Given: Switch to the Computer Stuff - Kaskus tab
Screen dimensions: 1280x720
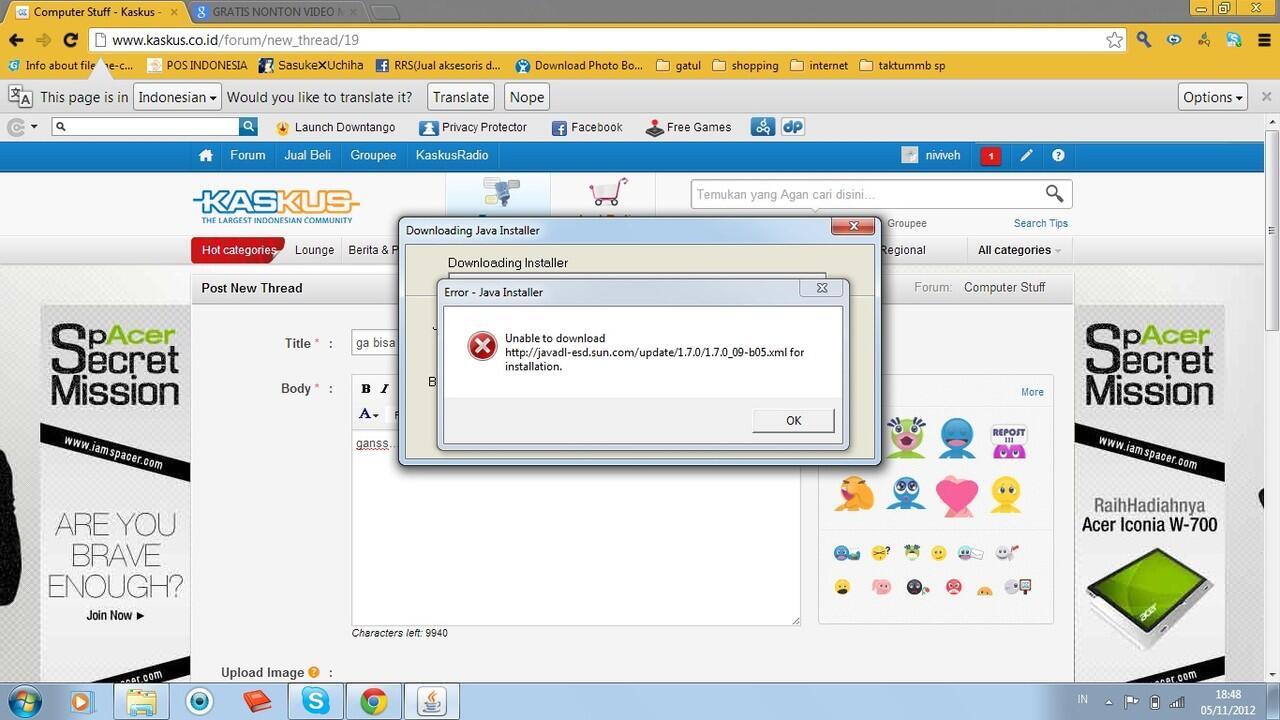Looking at the screenshot, I should click(x=98, y=12).
